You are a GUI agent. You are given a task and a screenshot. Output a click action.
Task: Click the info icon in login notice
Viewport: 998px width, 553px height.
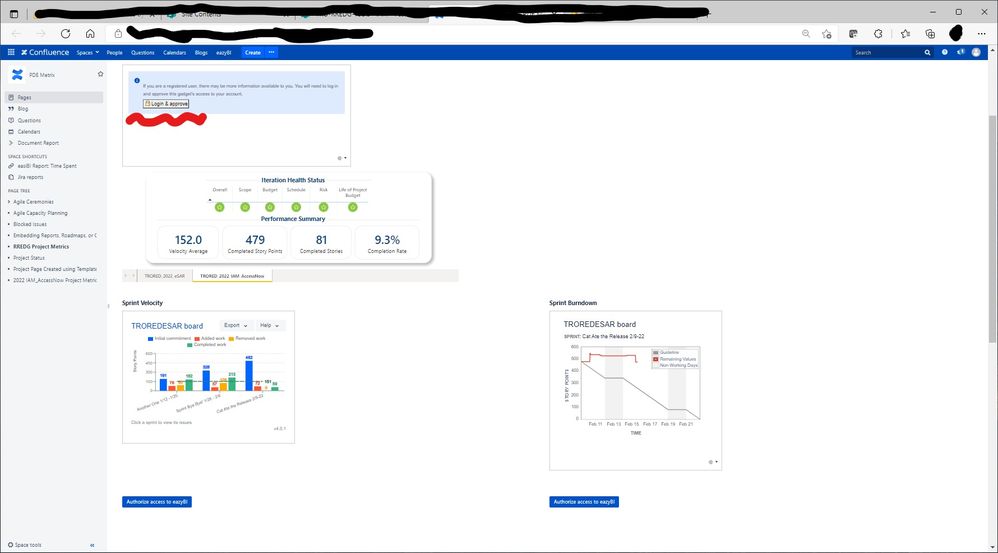tap(137, 81)
